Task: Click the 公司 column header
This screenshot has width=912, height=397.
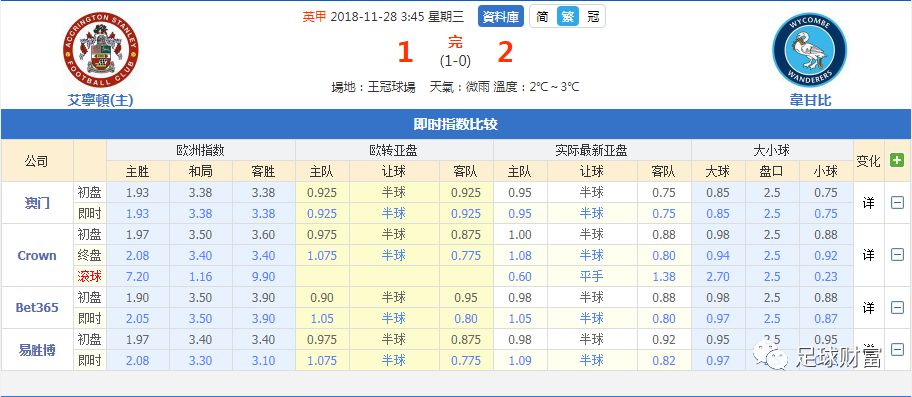Action: (x=37, y=161)
